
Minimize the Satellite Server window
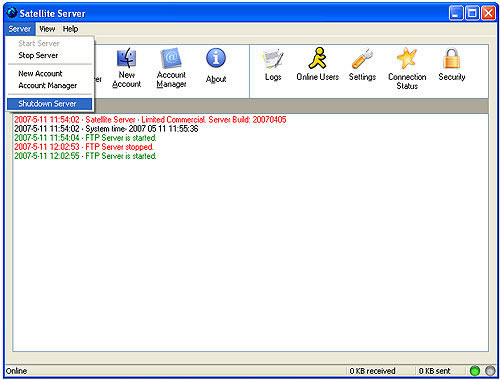pyautogui.click(x=456, y=13)
